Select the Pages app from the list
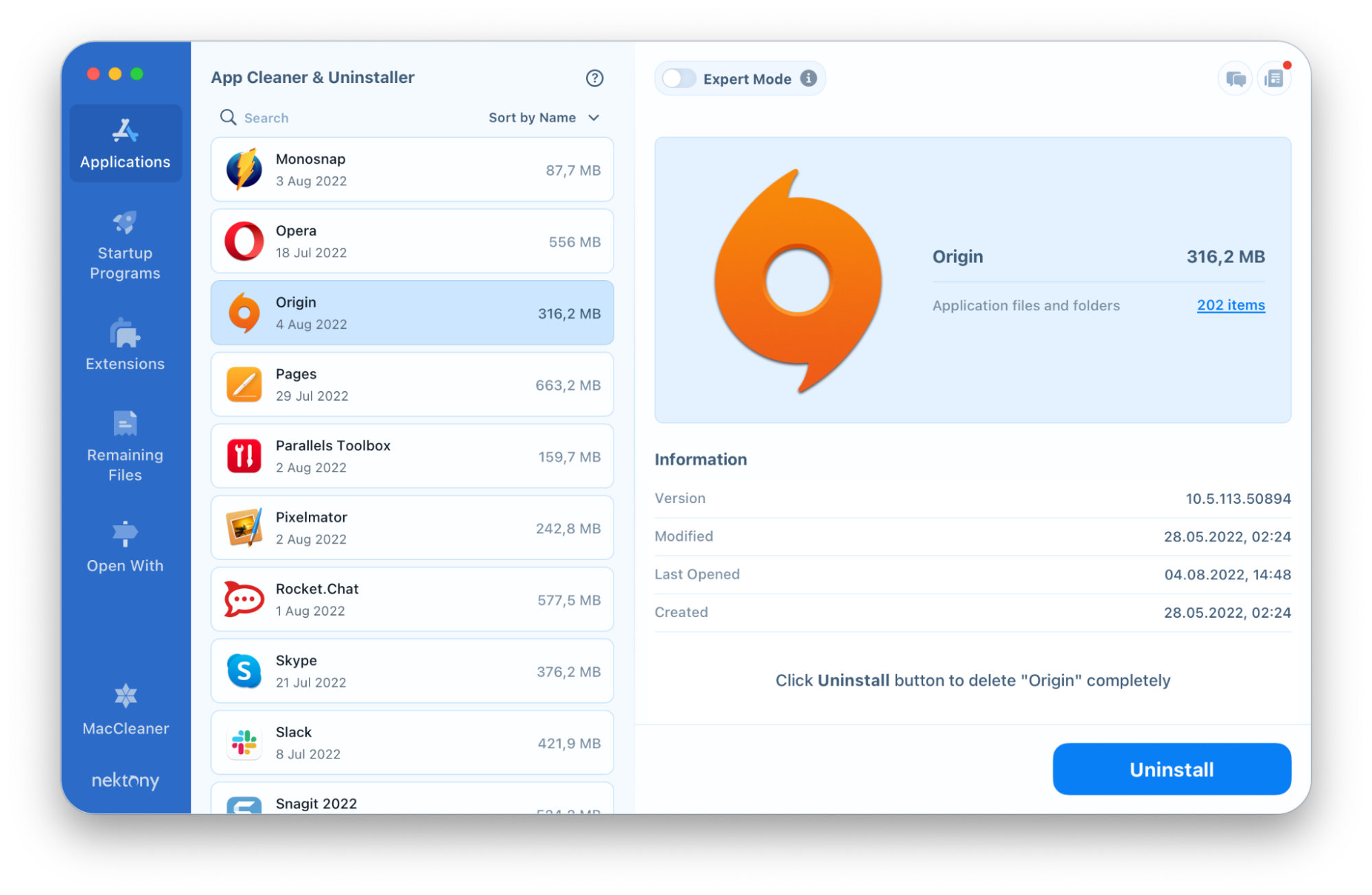 click(414, 385)
